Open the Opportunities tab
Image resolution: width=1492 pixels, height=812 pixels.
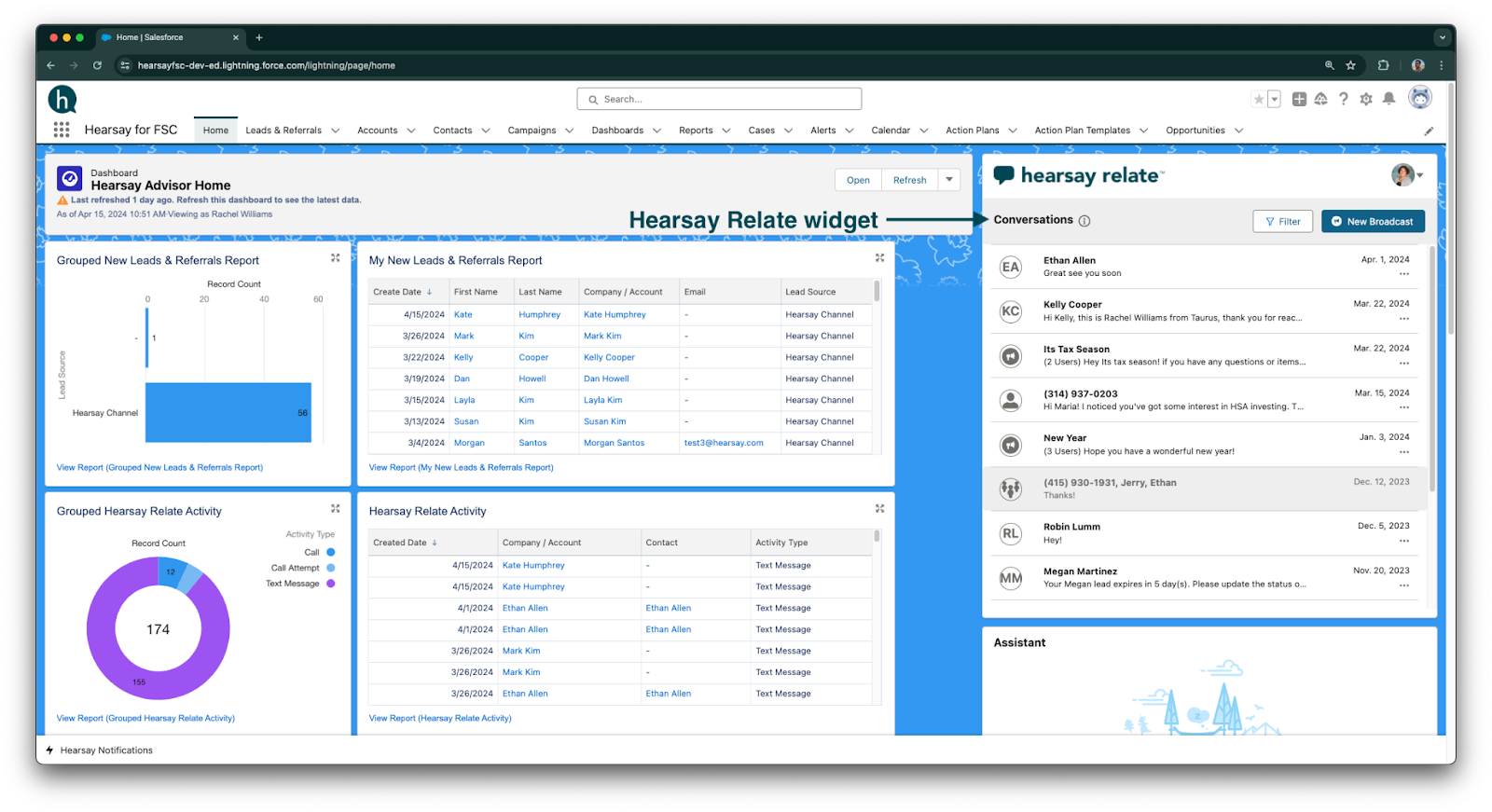click(1195, 131)
